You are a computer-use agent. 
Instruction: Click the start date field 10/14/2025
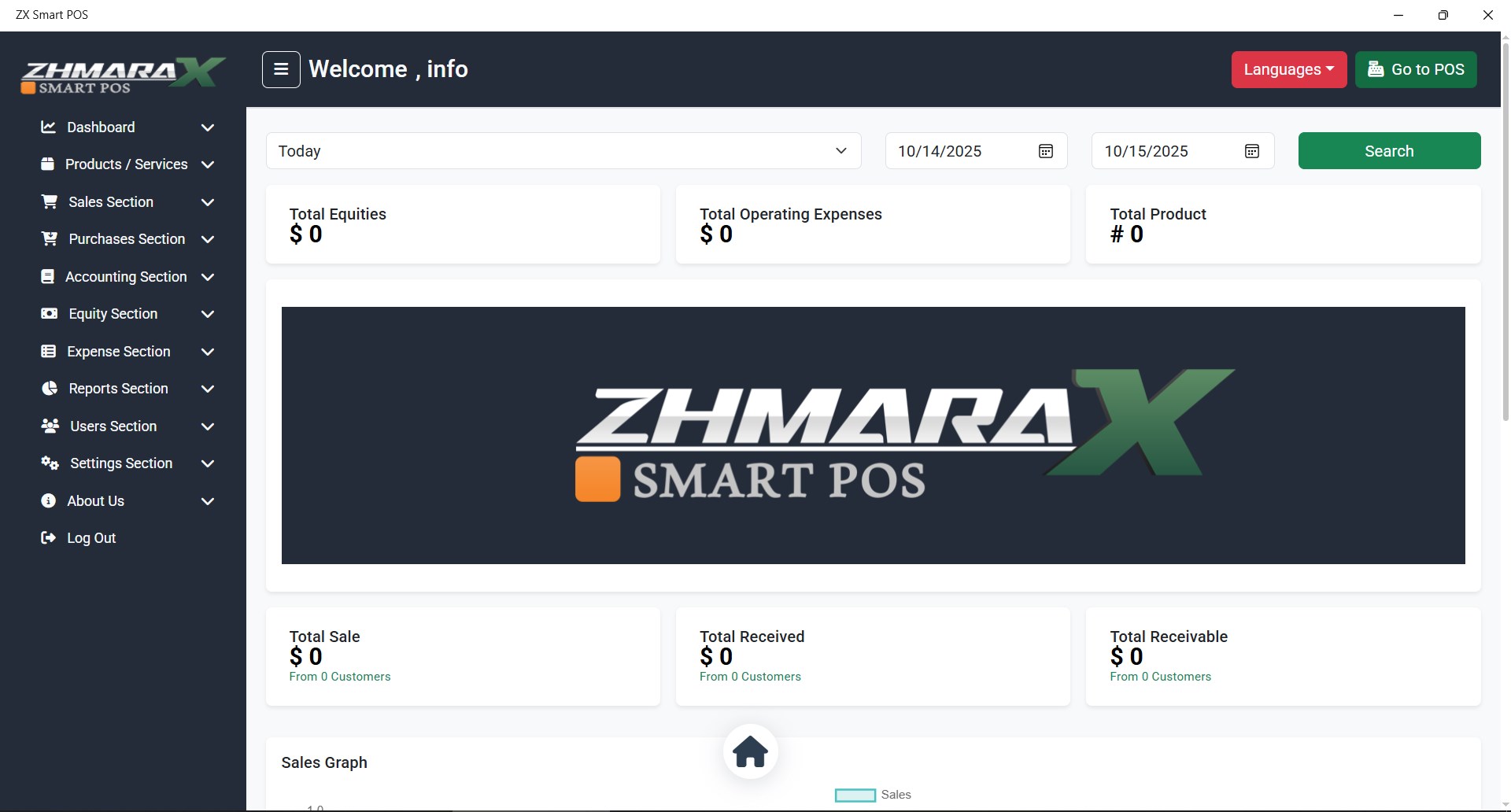(976, 151)
